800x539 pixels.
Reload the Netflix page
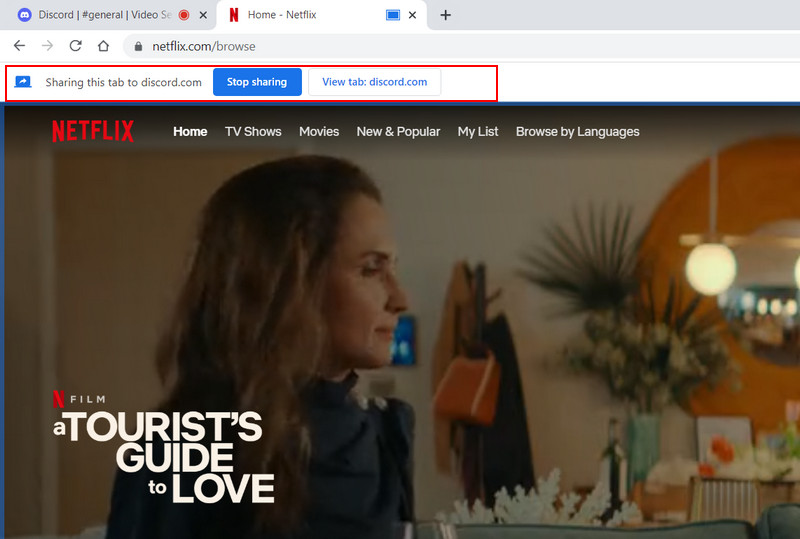[x=76, y=46]
